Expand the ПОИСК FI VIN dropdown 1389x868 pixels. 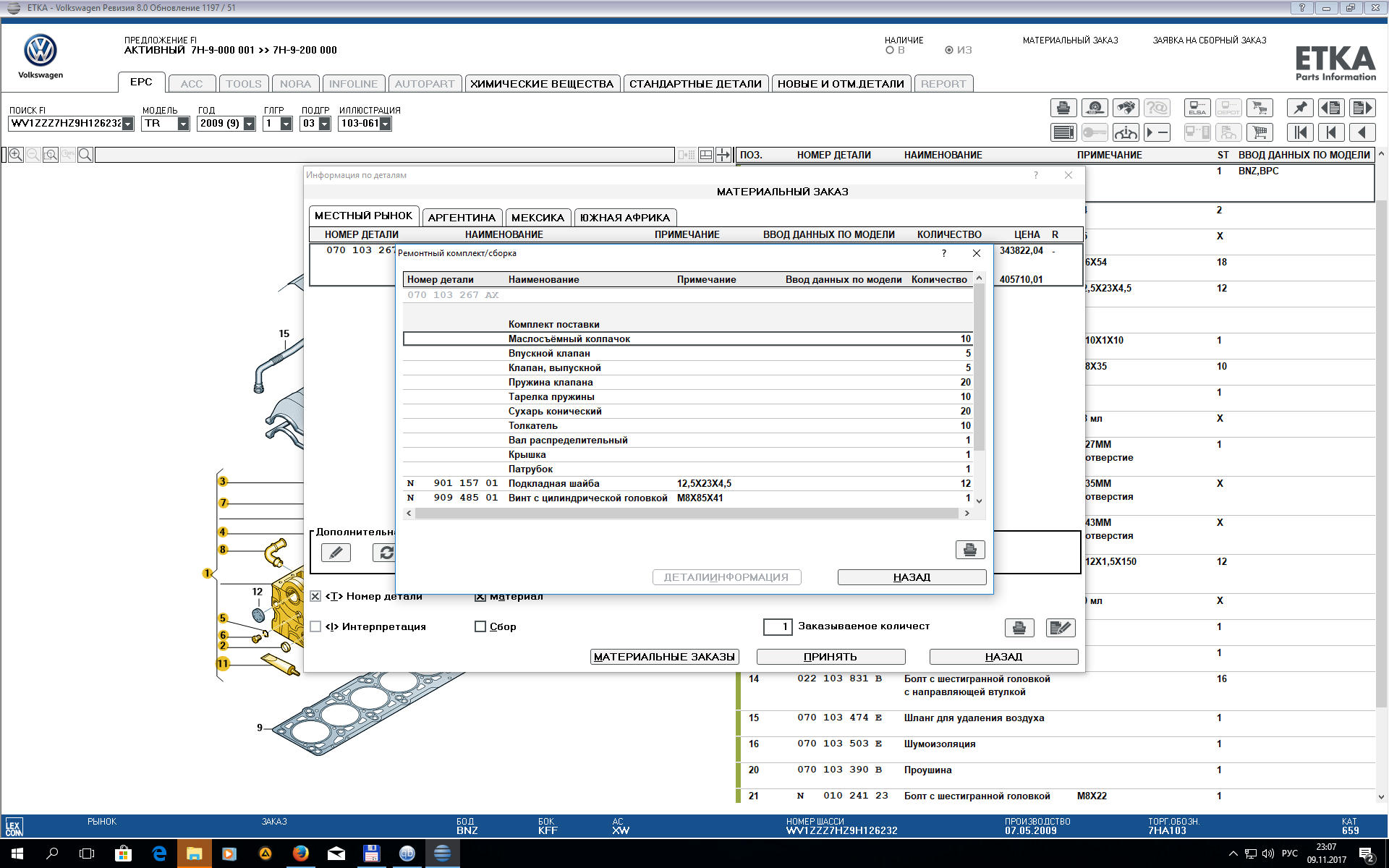click(x=128, y=124)
